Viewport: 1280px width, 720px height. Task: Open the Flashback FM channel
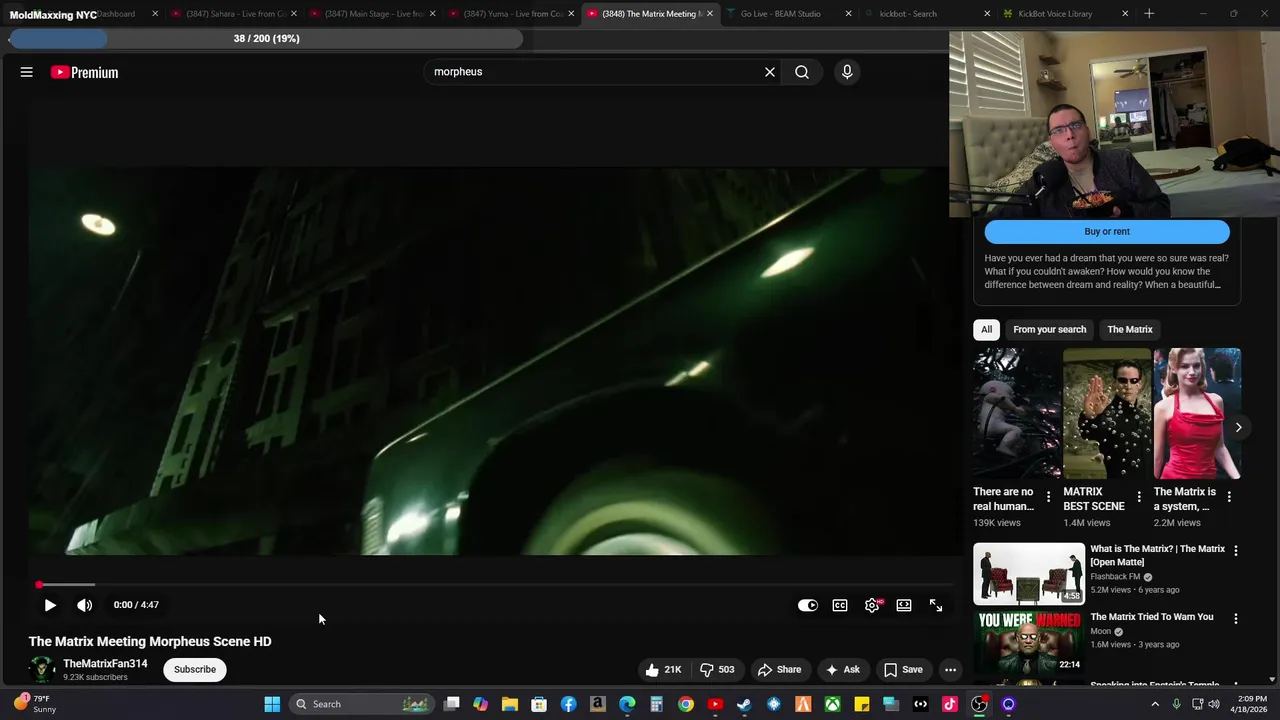pos(1115,577)
